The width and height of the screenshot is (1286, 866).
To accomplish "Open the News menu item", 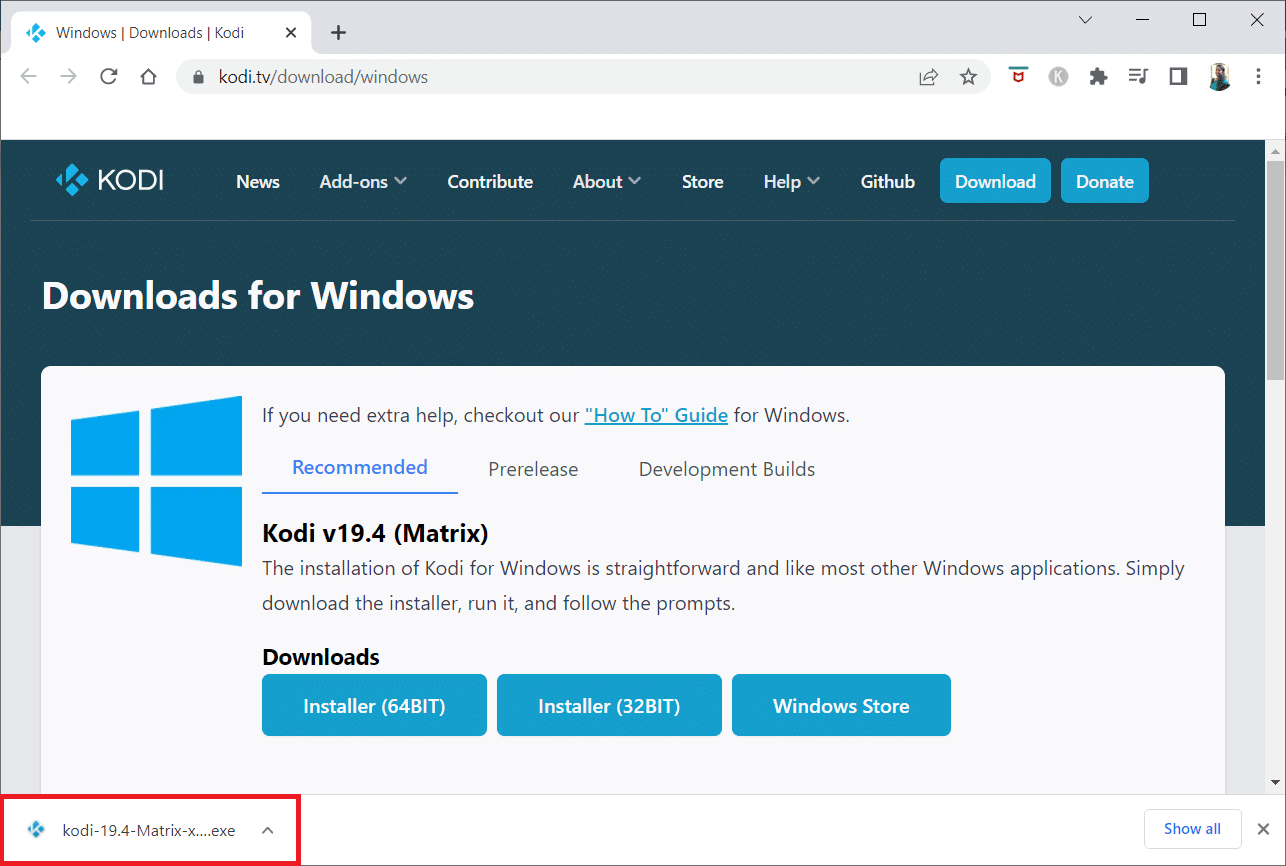I will tap(258, 181).
